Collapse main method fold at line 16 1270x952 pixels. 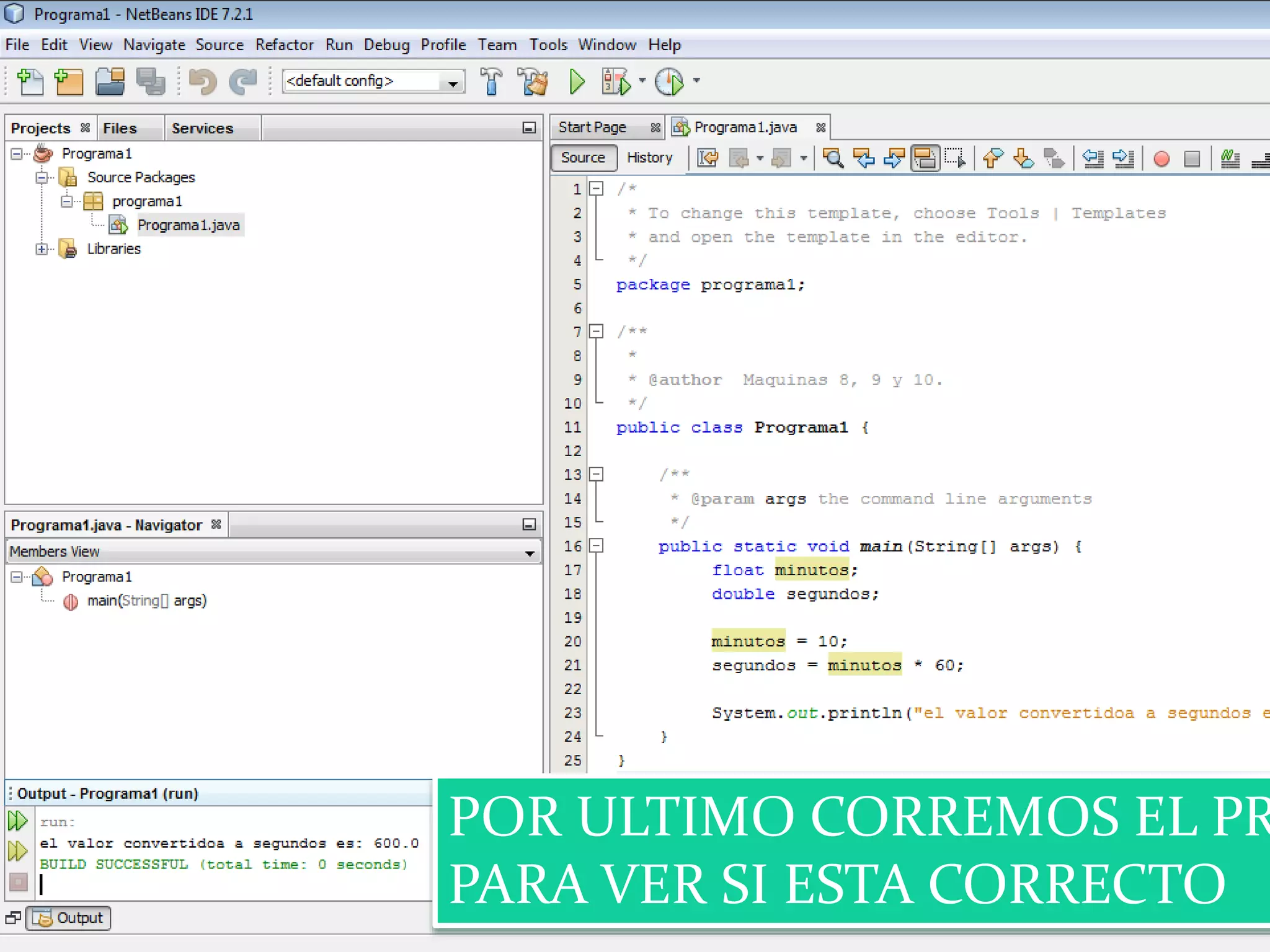596,545
